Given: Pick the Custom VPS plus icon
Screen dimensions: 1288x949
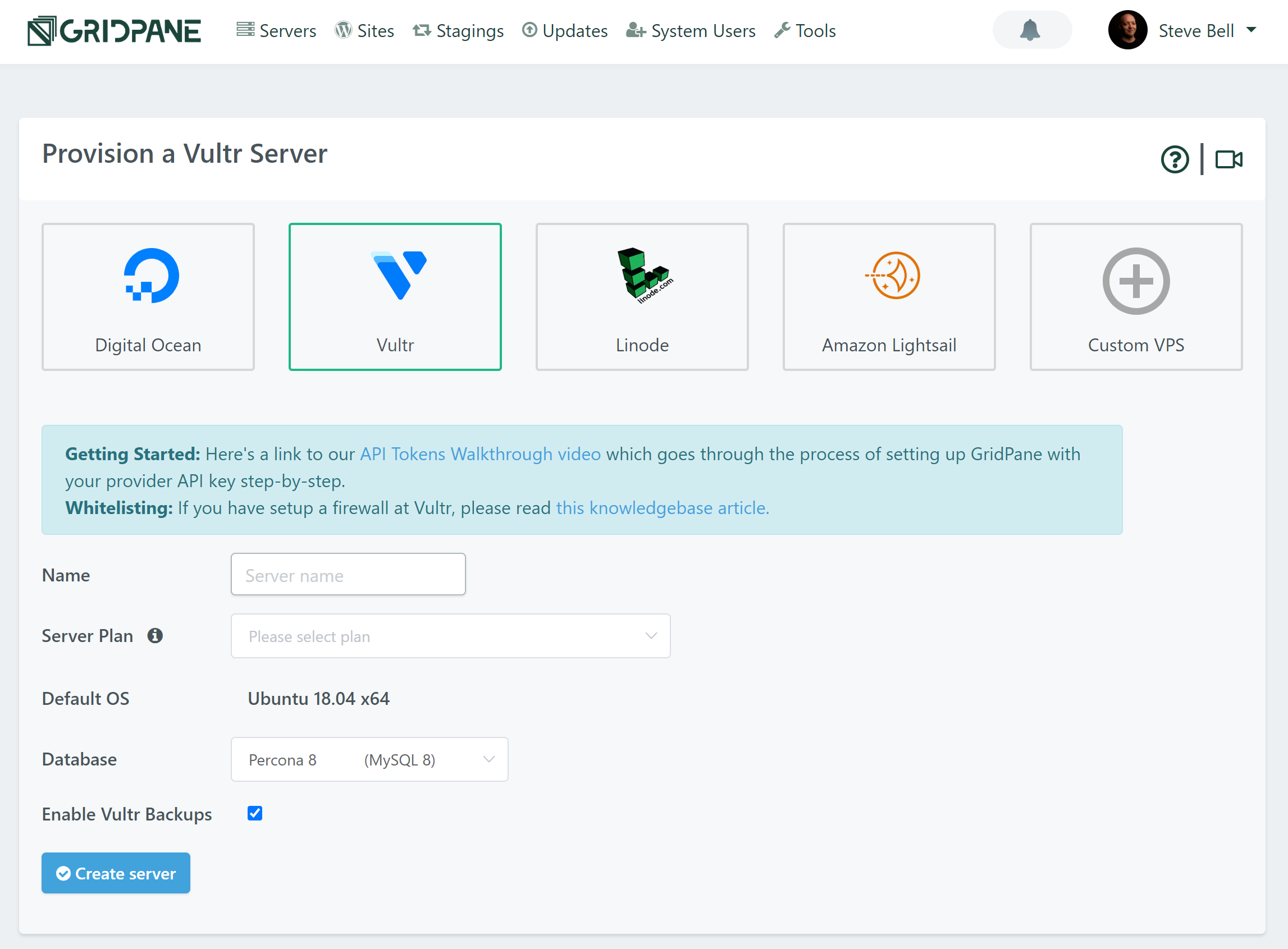Looking at the screenshot, I should (1135, 281).
